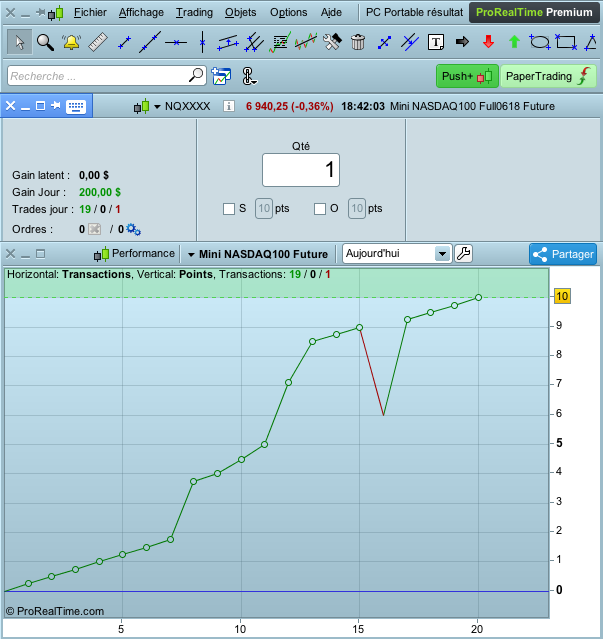This screenshot has height=639, width=603.
Task: Open the Objets menu
Action: pos(240,13)
